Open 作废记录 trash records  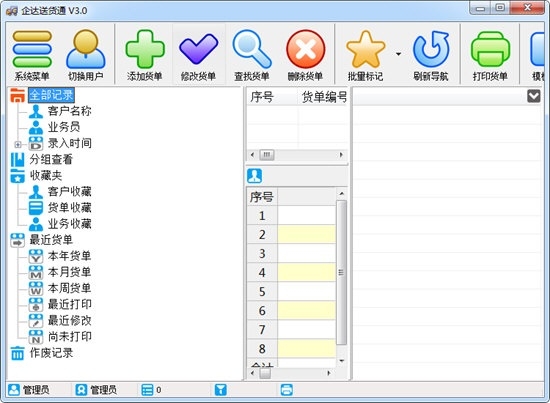[51, 353]
